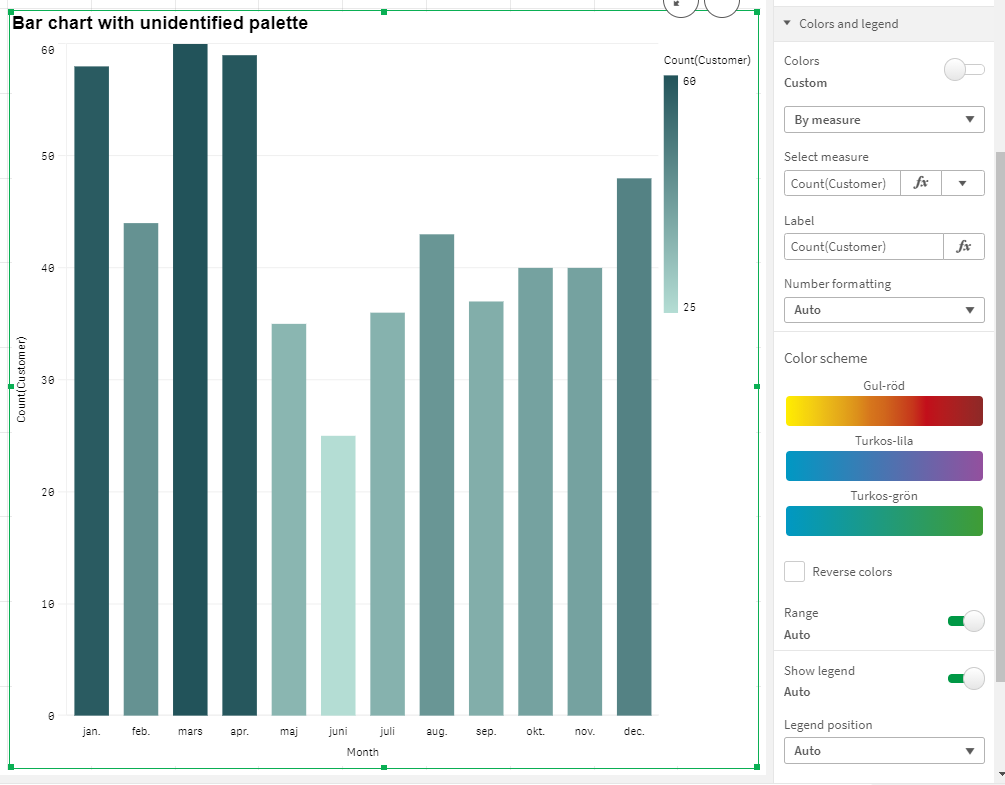Select the Turkos-lila color scheme
The height and width of the screenshot is (785, 1005).
[884, 466]
